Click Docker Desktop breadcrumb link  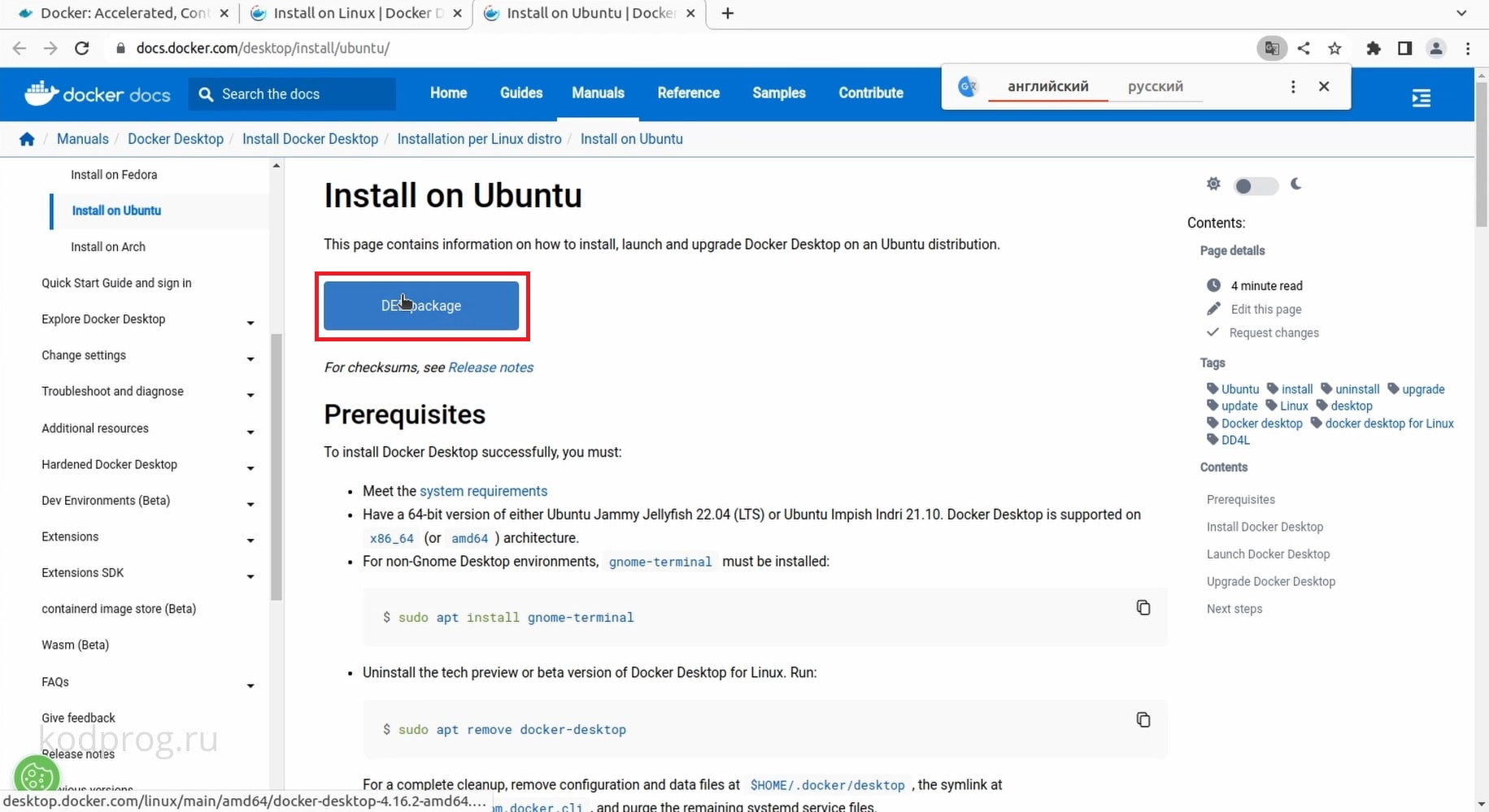(176, 139)
